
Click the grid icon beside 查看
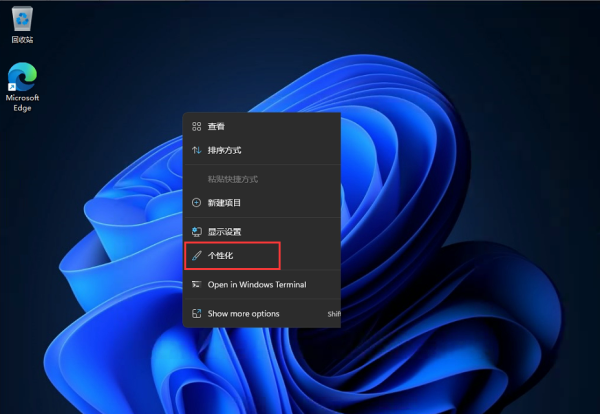click(x=197, y=127)
